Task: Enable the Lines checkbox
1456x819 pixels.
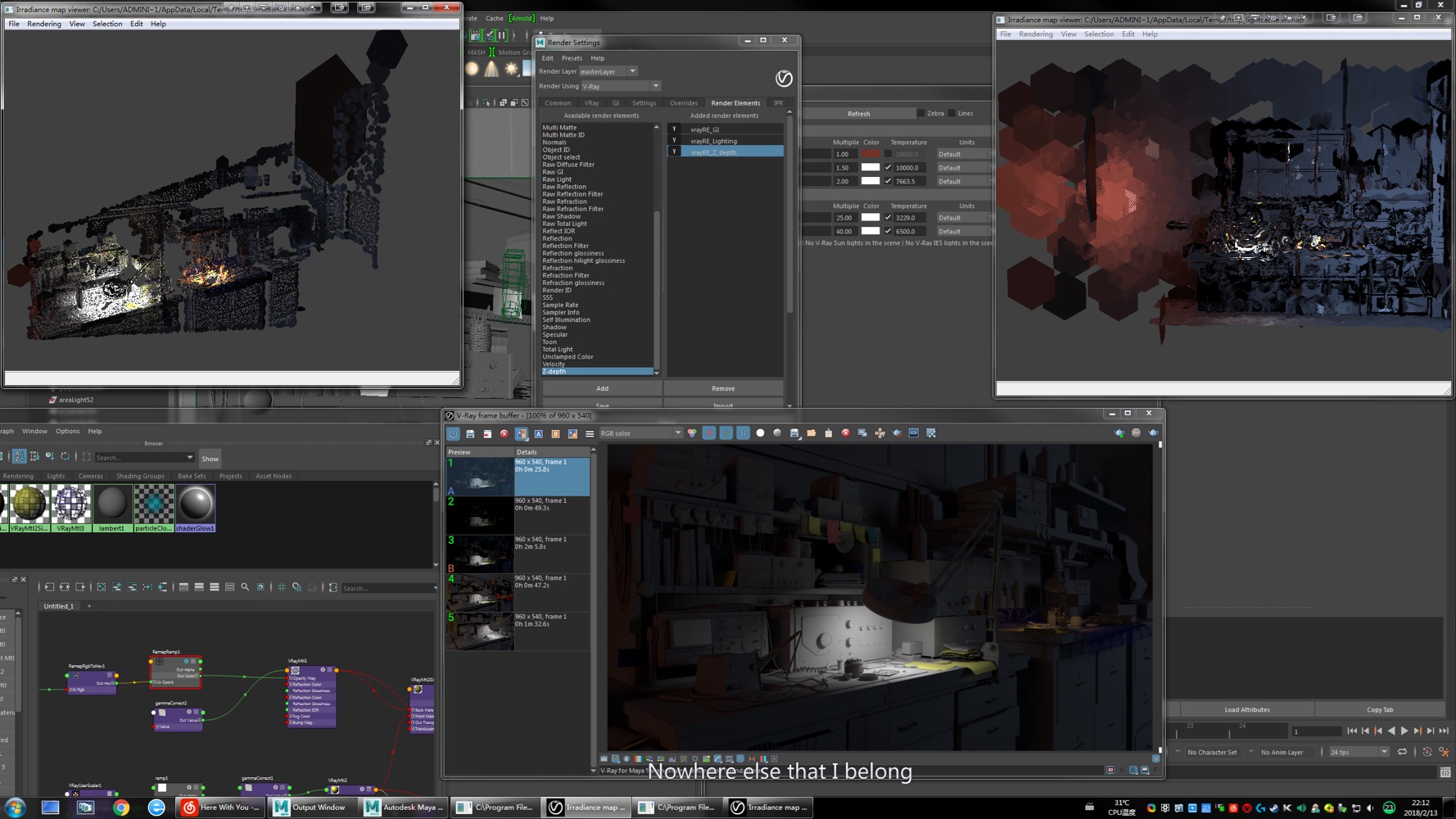Action: pos(952,113)
